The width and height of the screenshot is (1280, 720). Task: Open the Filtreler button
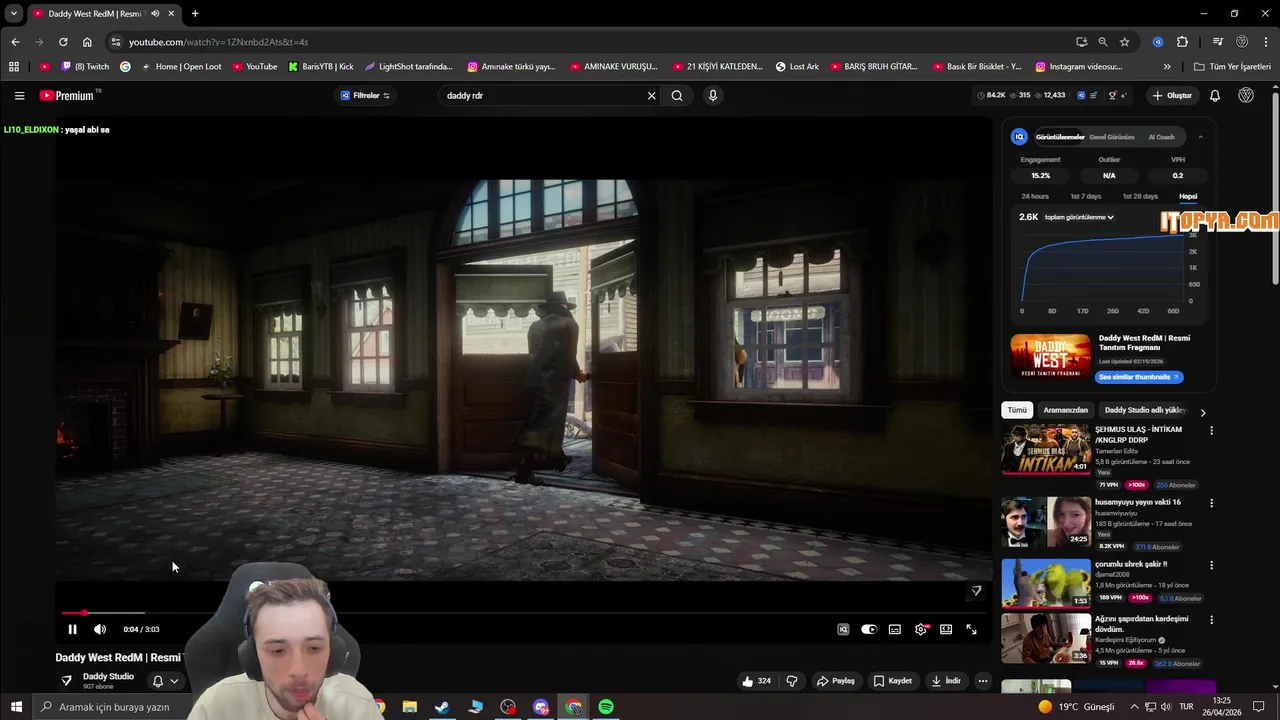pos(365,96)
